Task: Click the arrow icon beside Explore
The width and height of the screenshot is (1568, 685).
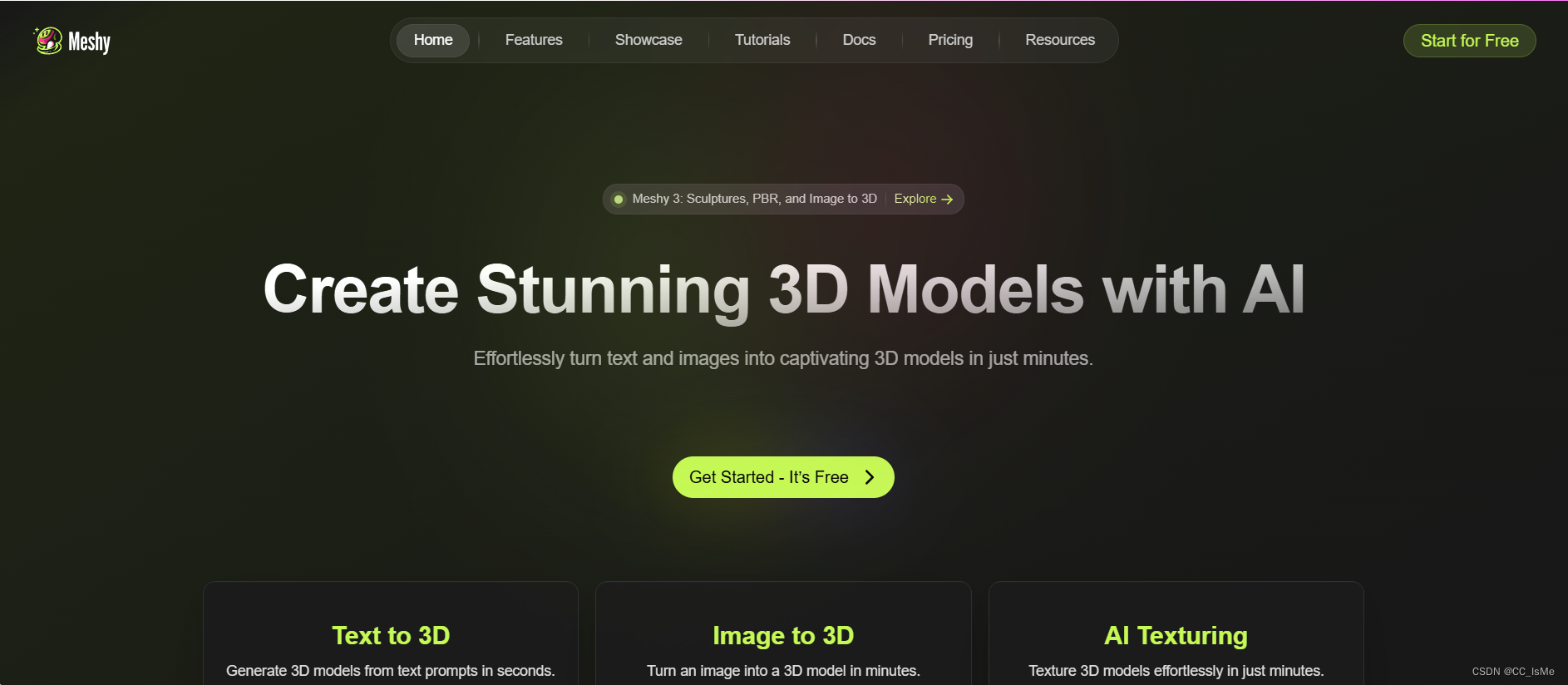Action: pyautogui.click(x=947, y=200)
